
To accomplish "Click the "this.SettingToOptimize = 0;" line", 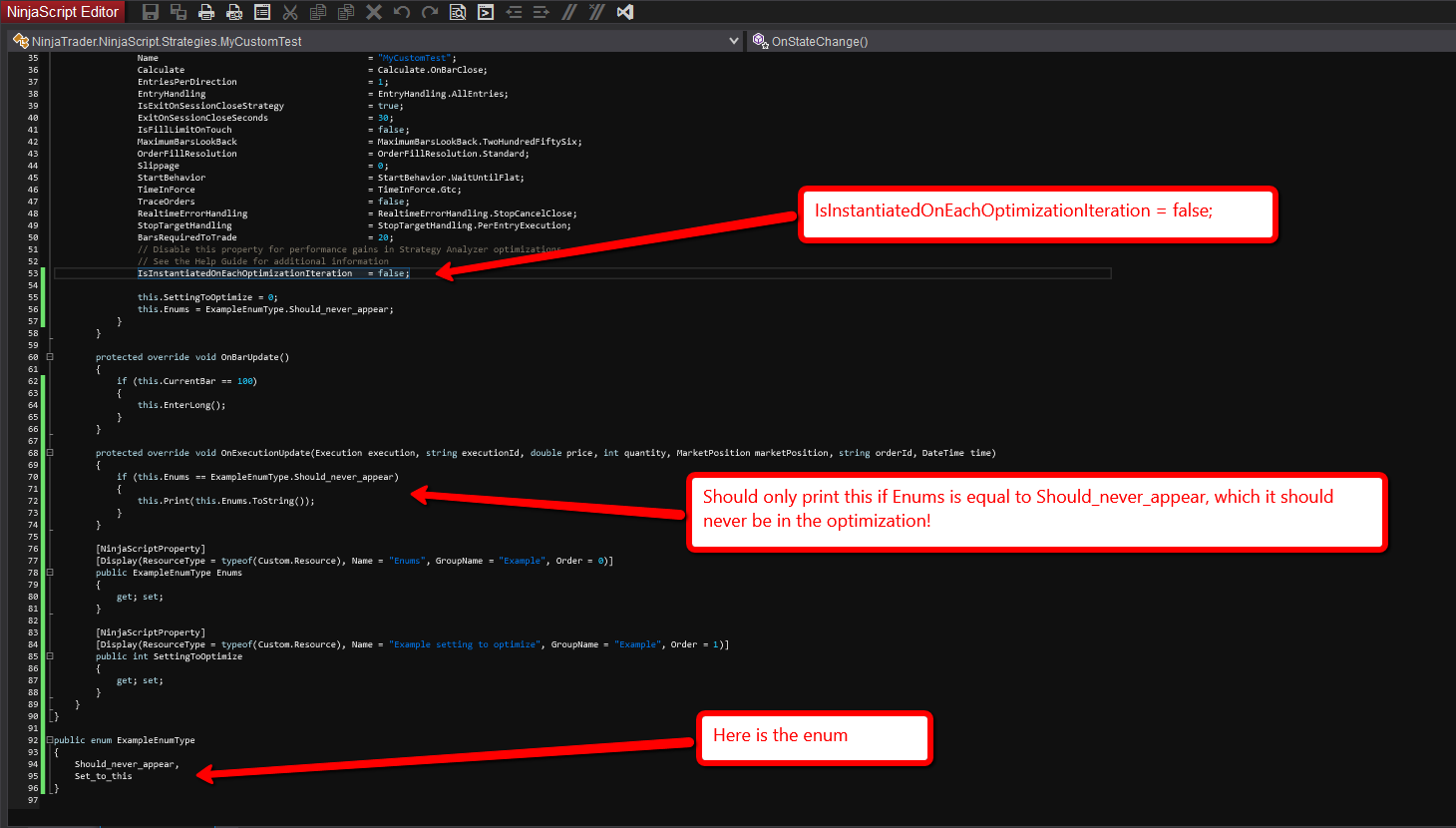I will tap(207, 297).
